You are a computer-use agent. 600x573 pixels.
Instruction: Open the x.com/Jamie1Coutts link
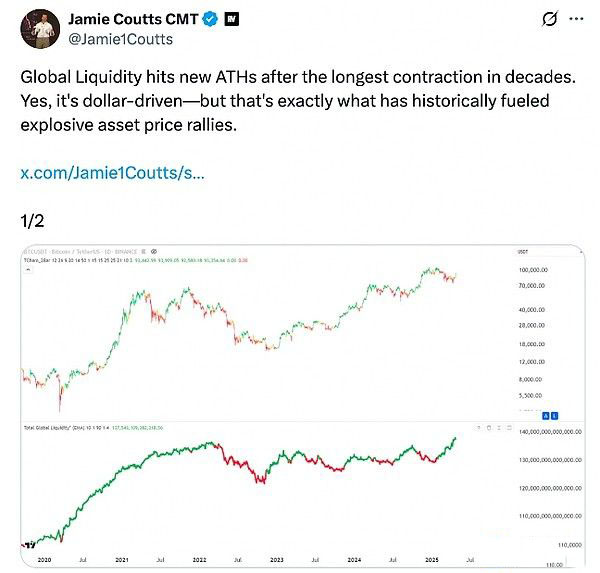[112, 173]
